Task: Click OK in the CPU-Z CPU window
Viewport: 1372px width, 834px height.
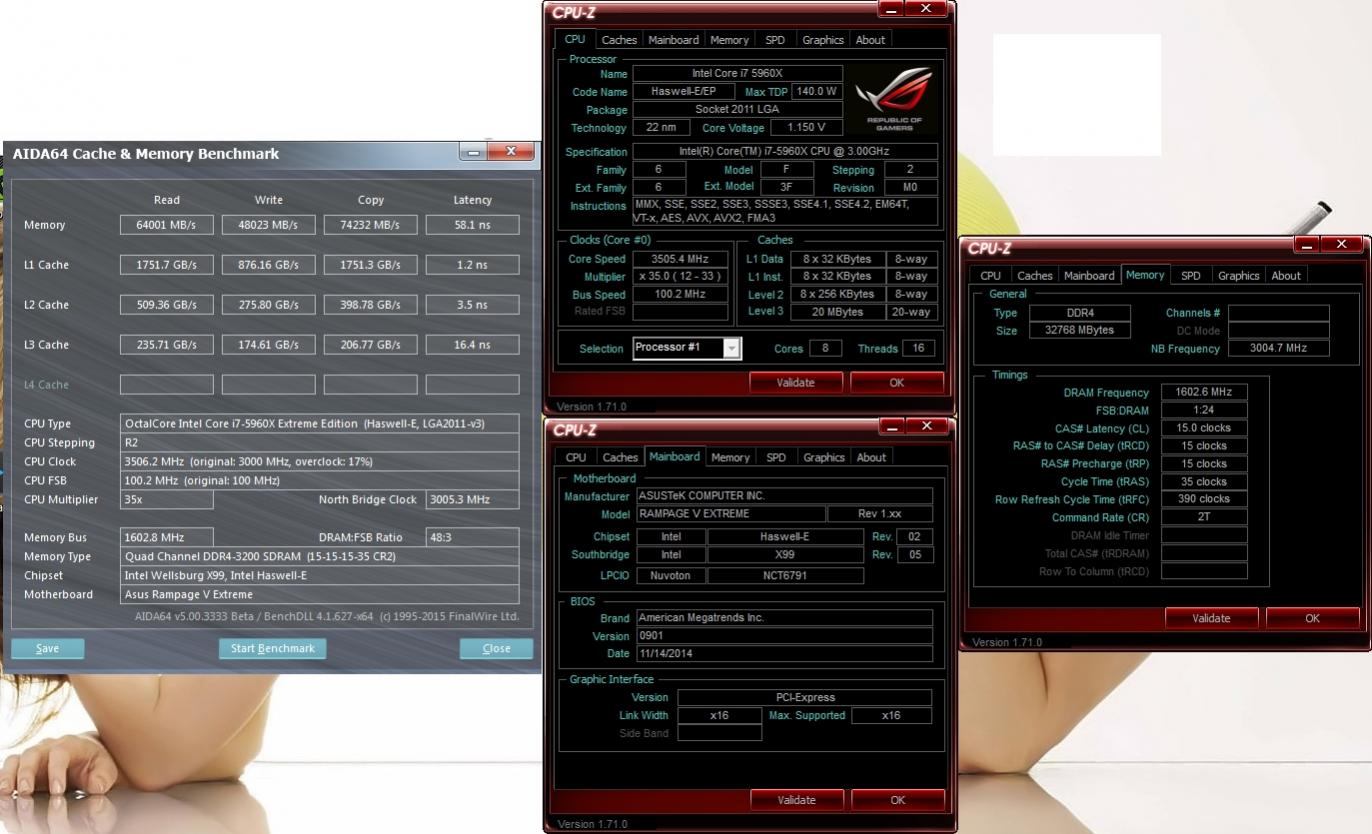Action: tap(897, 383)
